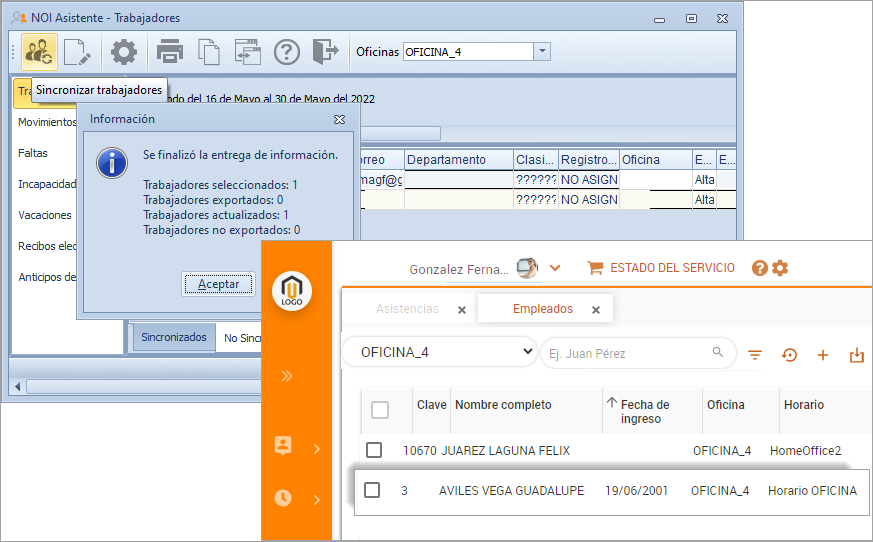Check the box for JUAREZ LAGUNA FELIX
873x542 pixels.
pyautogui.click(x=373, y=451)
